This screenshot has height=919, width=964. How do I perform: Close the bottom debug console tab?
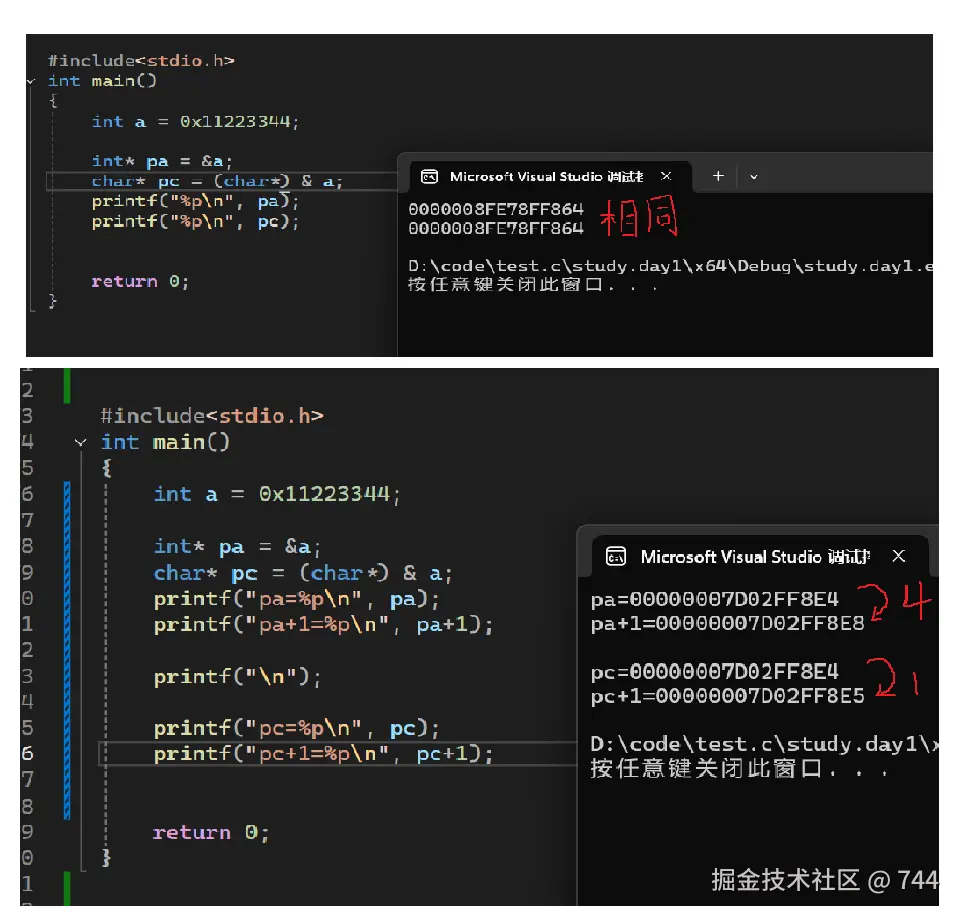(899, 558)
